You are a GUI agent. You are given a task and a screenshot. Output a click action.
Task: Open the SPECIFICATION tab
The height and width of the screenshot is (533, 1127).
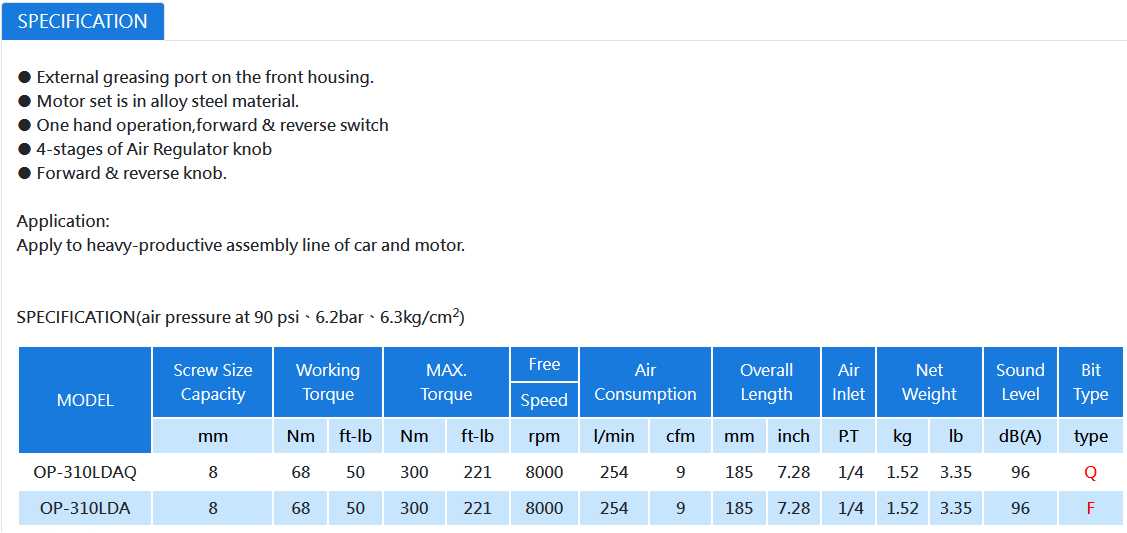83,21
